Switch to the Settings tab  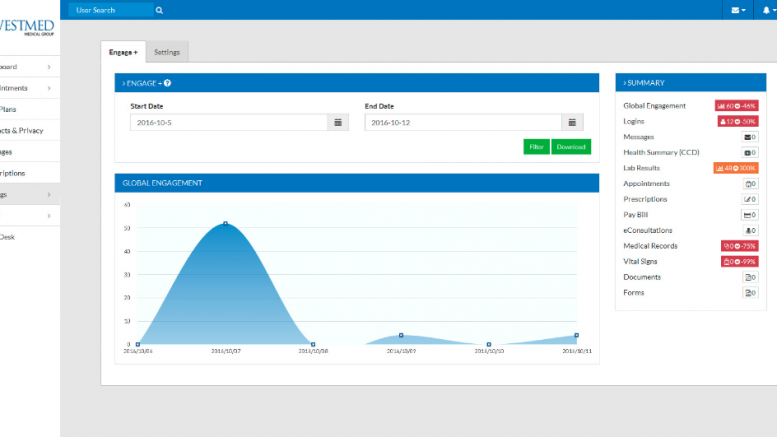(x=167, y=52)
